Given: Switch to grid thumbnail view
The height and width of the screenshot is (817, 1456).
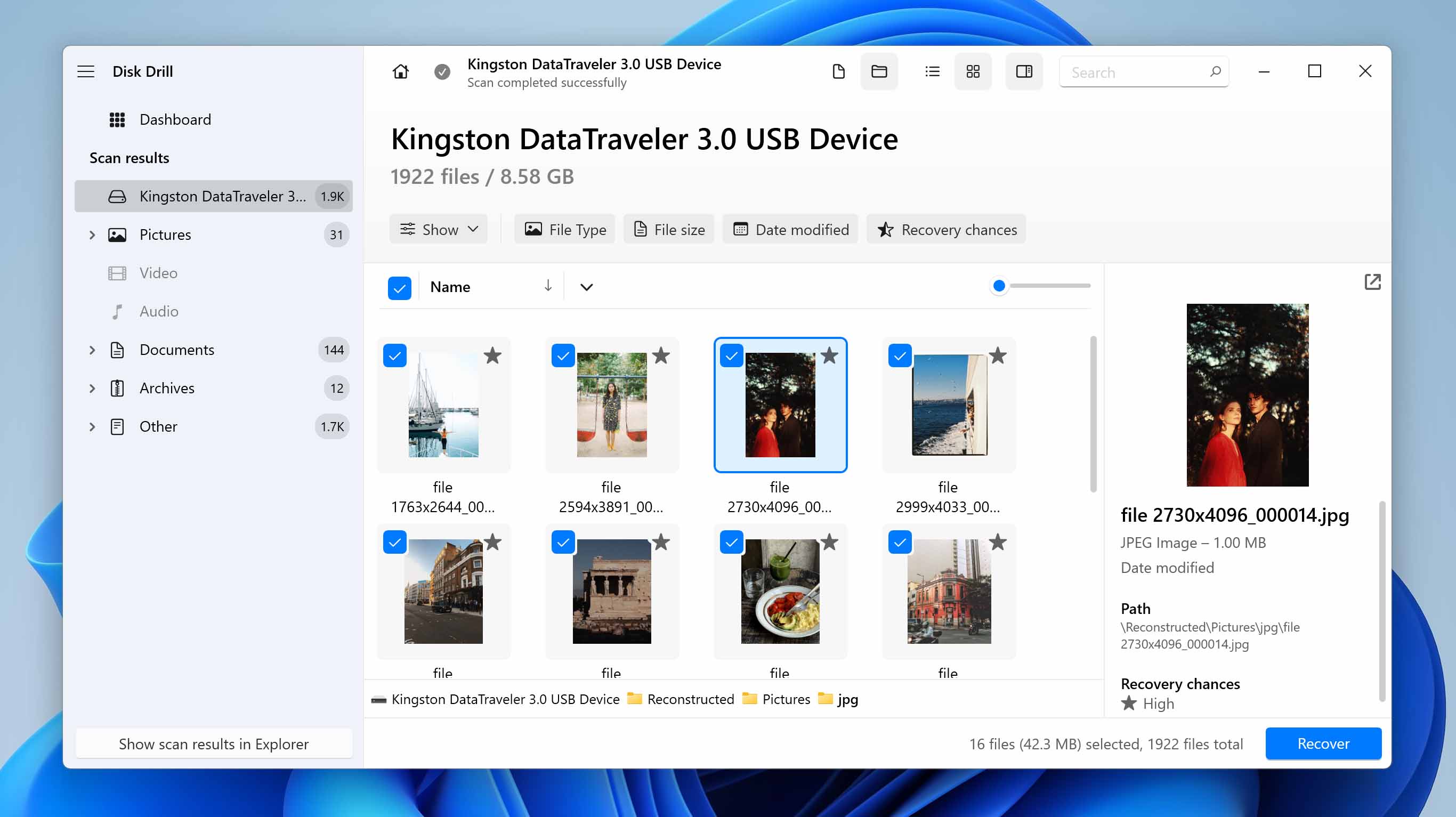Looking at the screenshot, I should pos(973,72).
